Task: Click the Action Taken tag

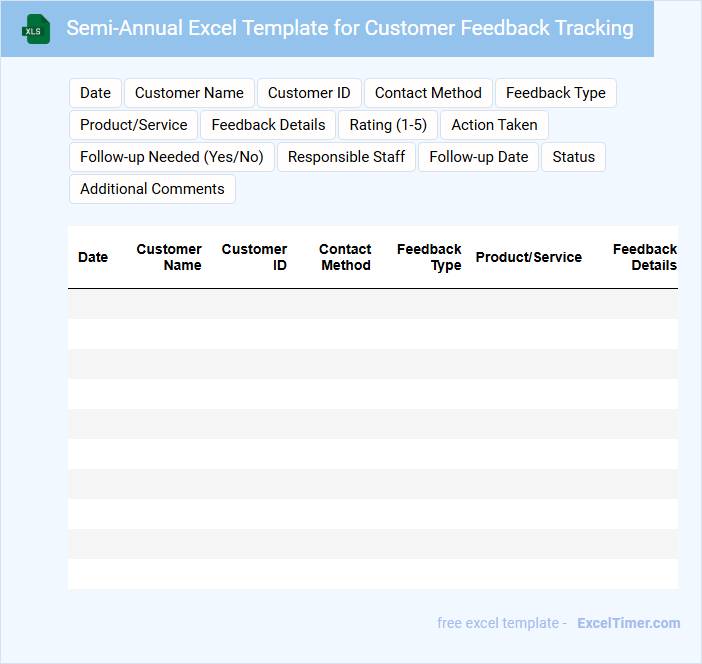Action: pyautogui.click(x=494, y=125)
